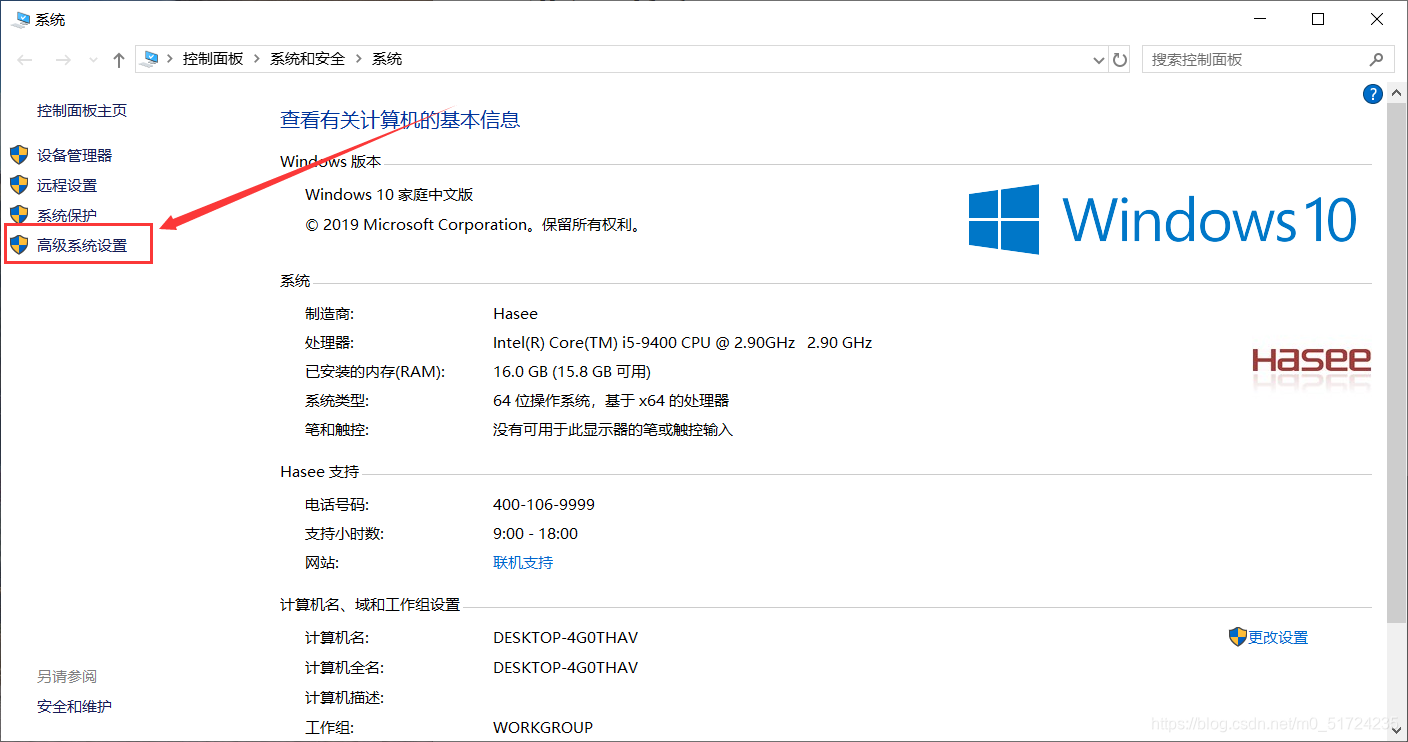Click support hours '9:00 - 18:00'
This screenshot has height=742, width=1408.
(535, 534)
